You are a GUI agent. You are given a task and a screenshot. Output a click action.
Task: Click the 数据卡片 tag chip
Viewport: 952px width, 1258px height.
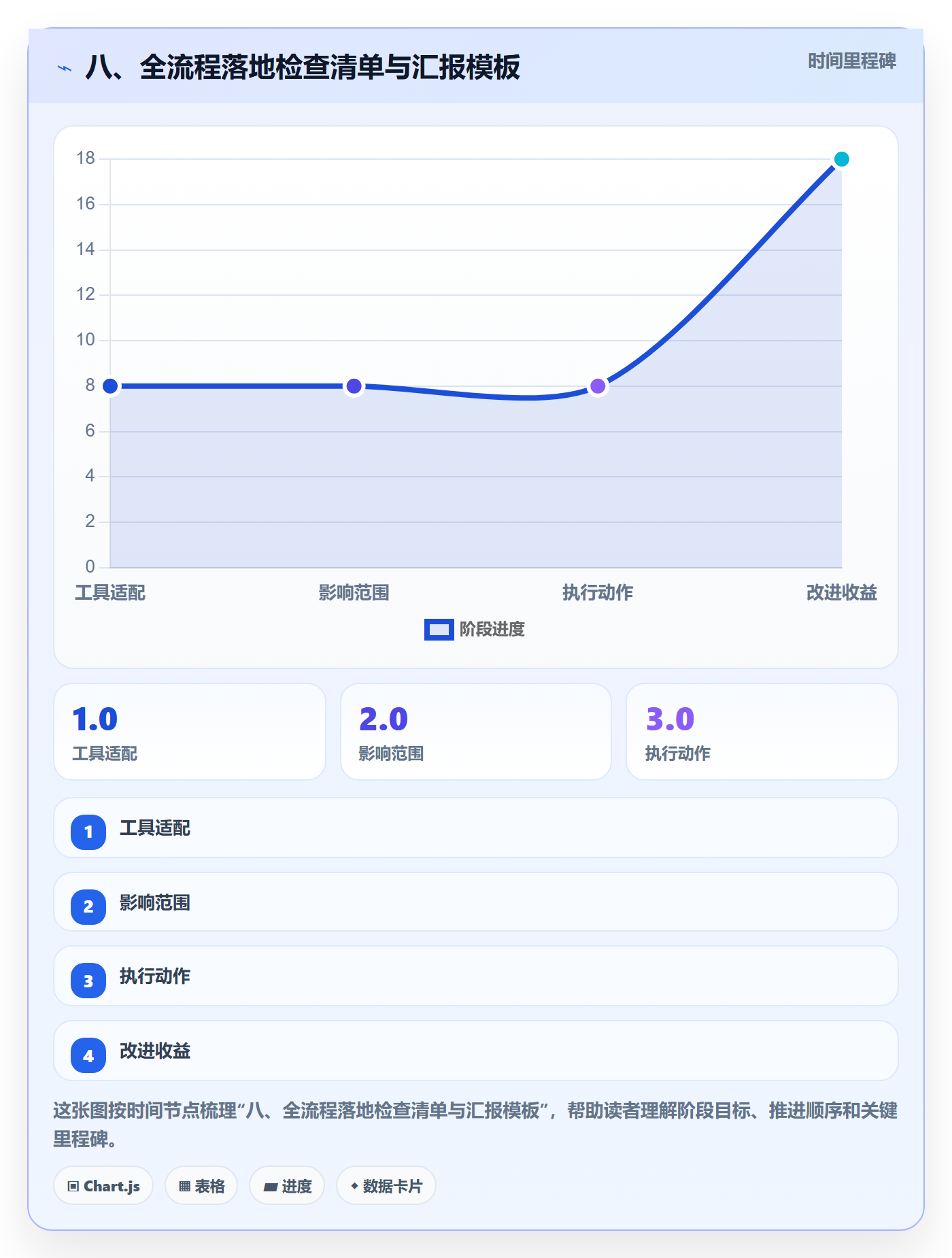[x=386, y=1186]
